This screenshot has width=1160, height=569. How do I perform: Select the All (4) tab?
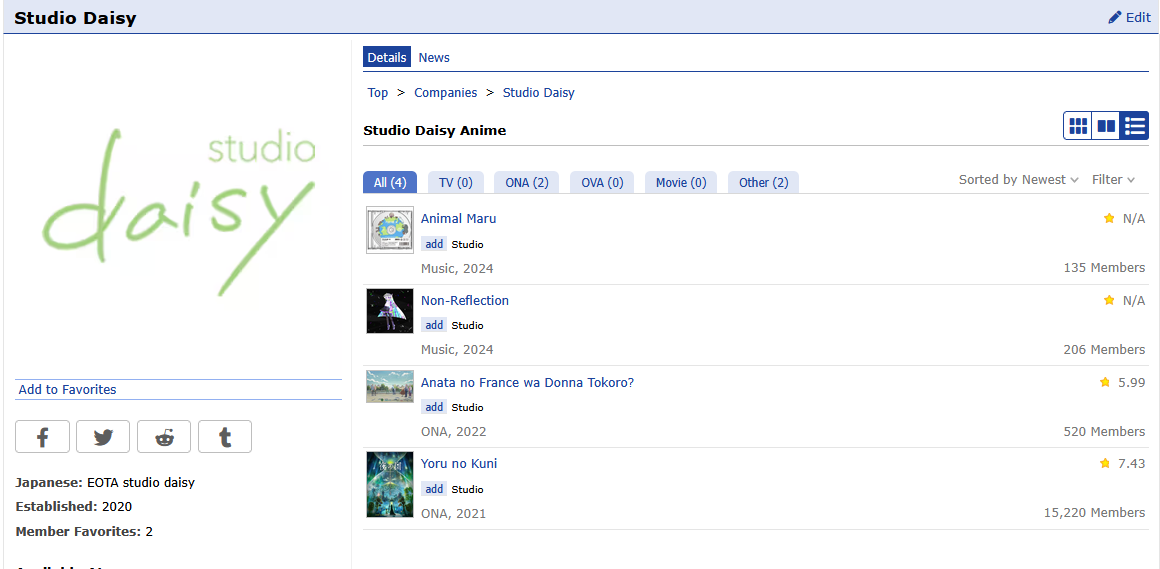[x=390, y=183]
